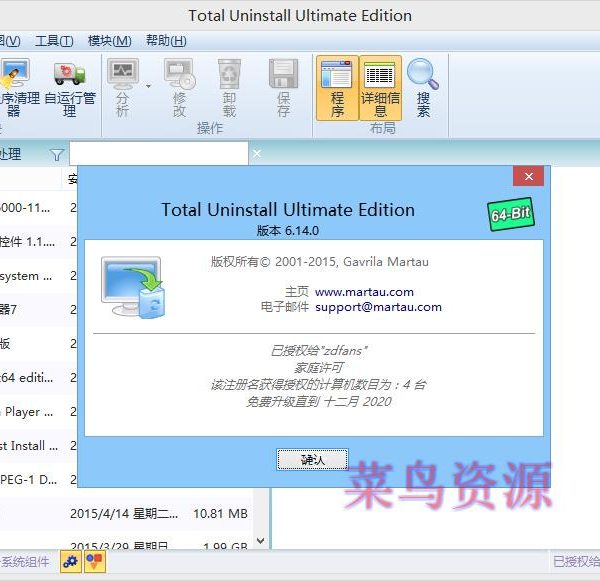This screenshot has height=581, width=600.
Task: Expand the 分析 dropdown arrow
Action: pos(149,86)
